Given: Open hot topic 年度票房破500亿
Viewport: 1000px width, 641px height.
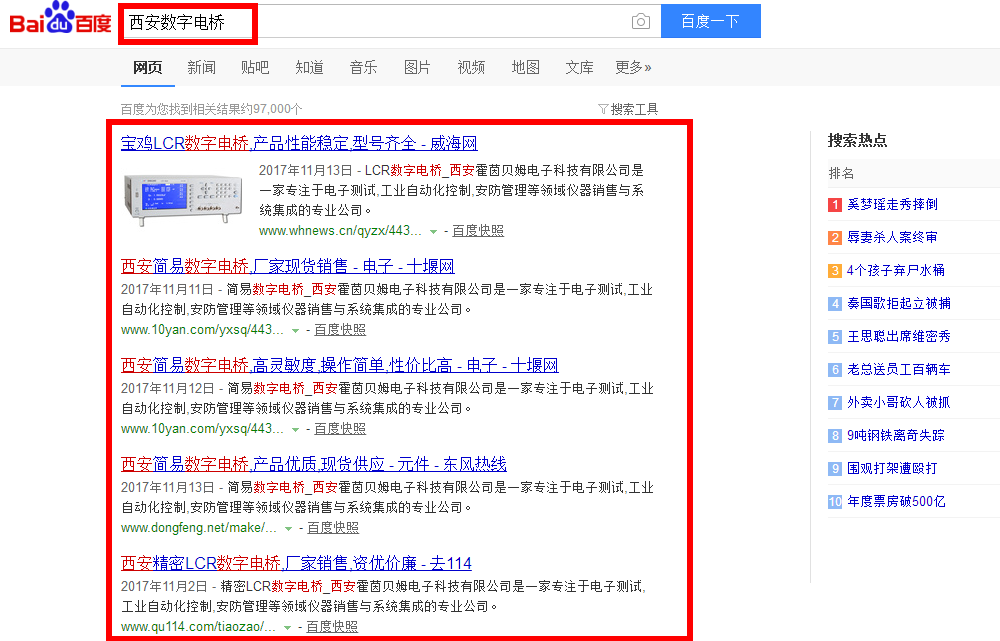Looking at the screenshot, I should pyautogui.click(x=896, y=502).
